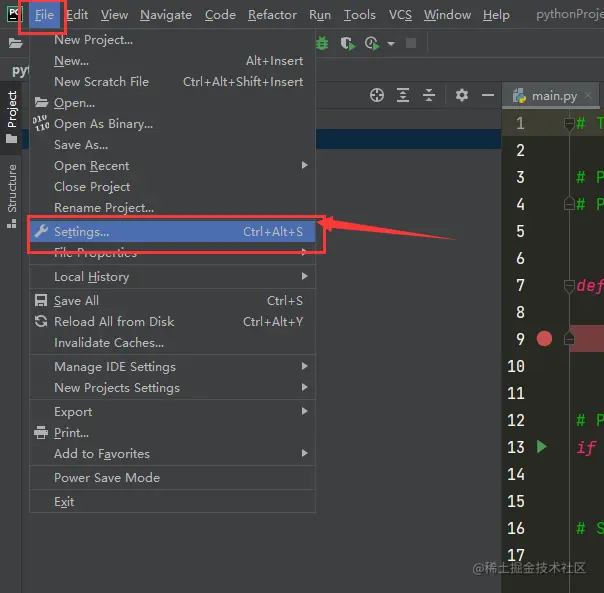Click the Expand All icon in Project panel
Screen dimensions: 604x593
[403, 95]
